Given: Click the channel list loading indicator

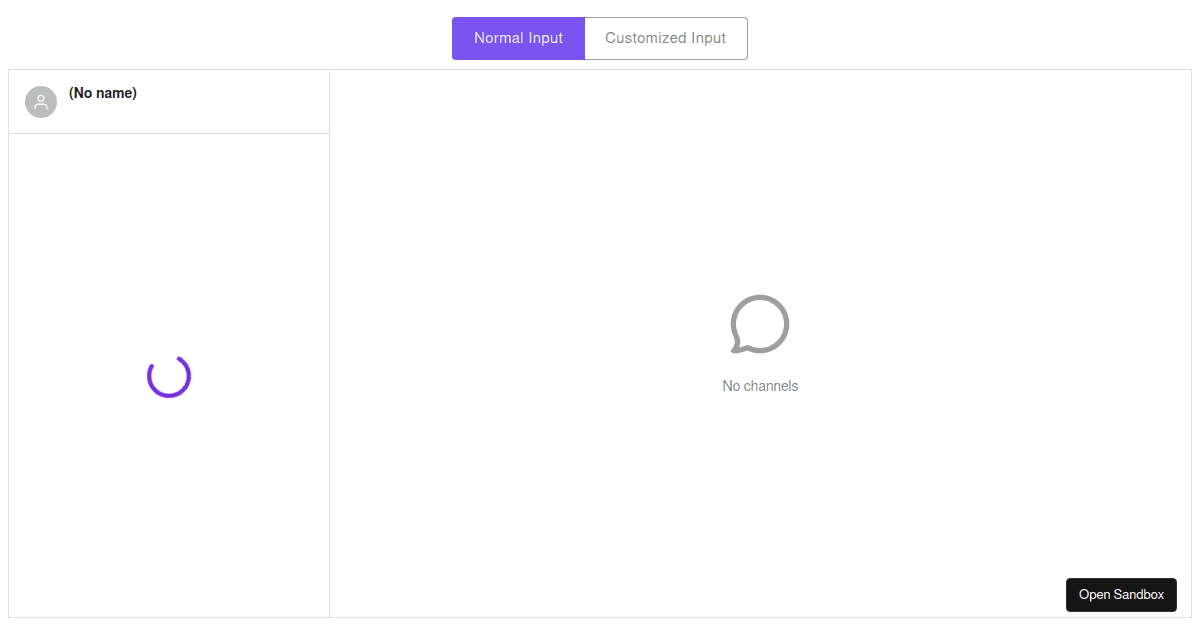Looking at the screenshot, I should 169,377.
